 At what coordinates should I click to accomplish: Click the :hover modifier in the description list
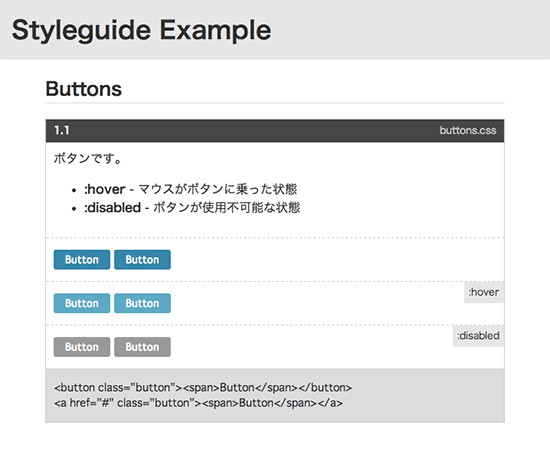[105, 189]
